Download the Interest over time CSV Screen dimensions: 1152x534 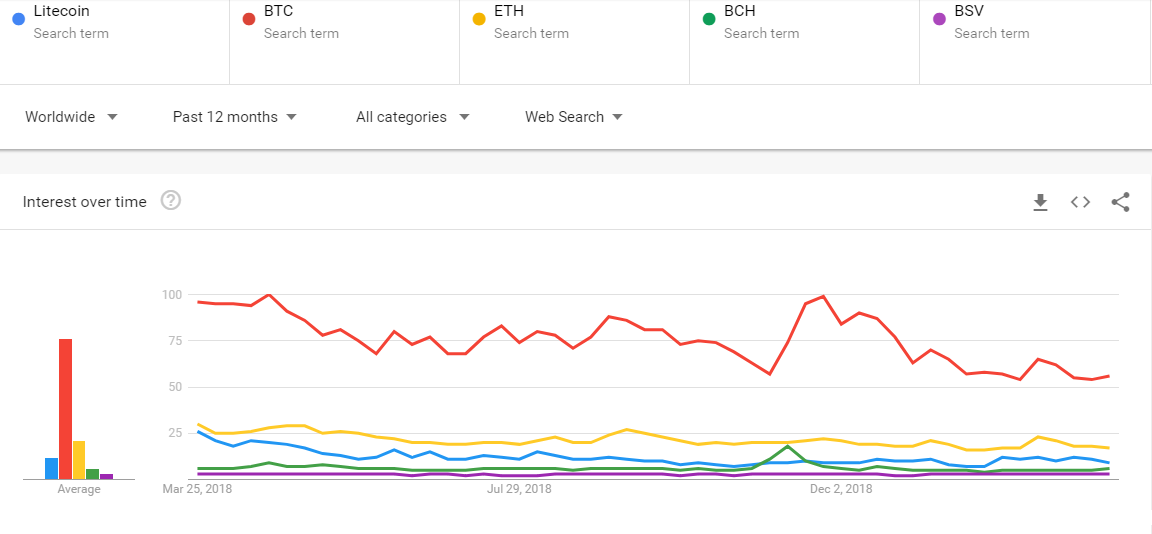coord(1040,202)
